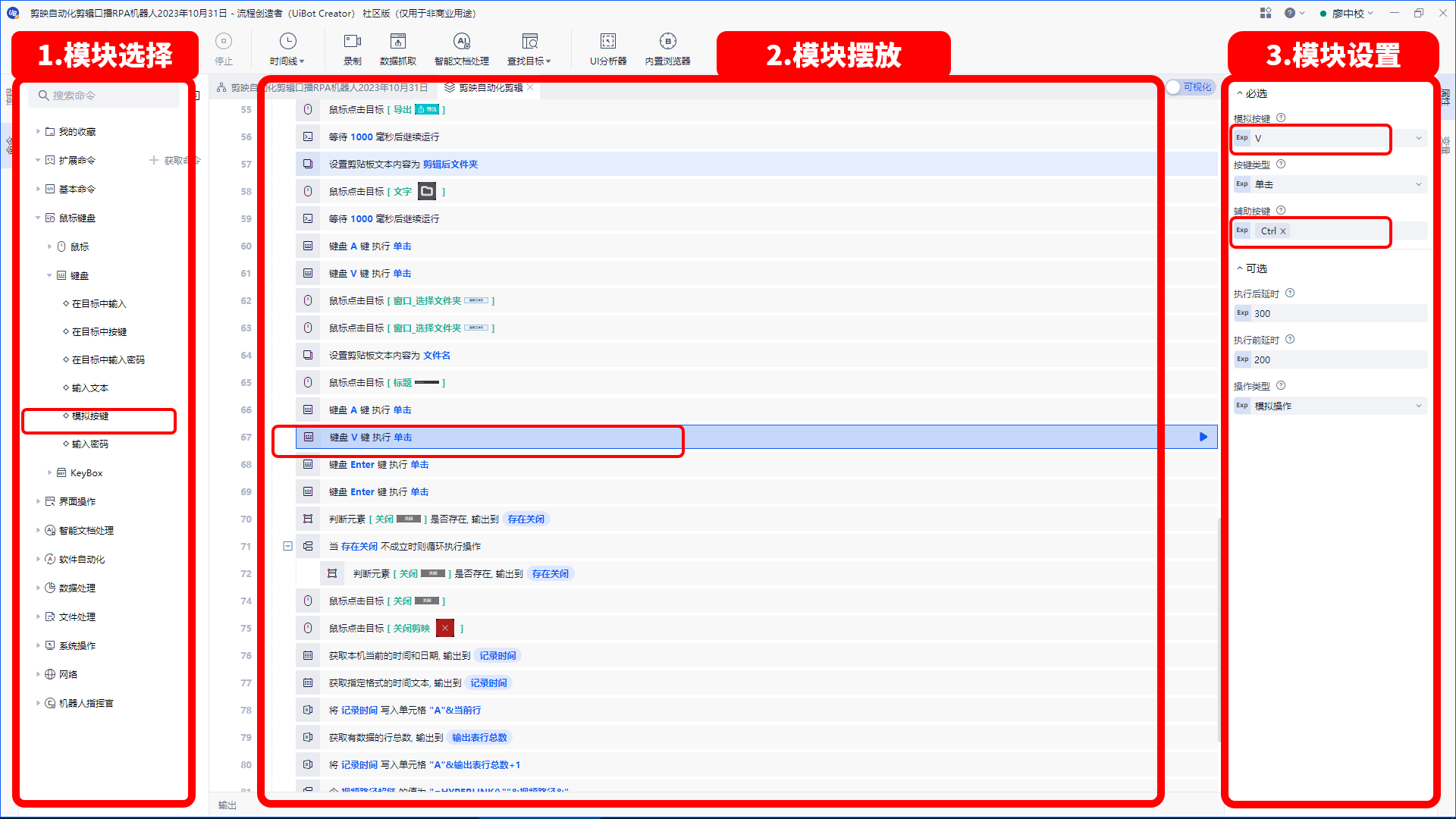Open the 查找目标 find target tool
The width and height of the screenshot is (1456, 819).
[x=529, y=49]
